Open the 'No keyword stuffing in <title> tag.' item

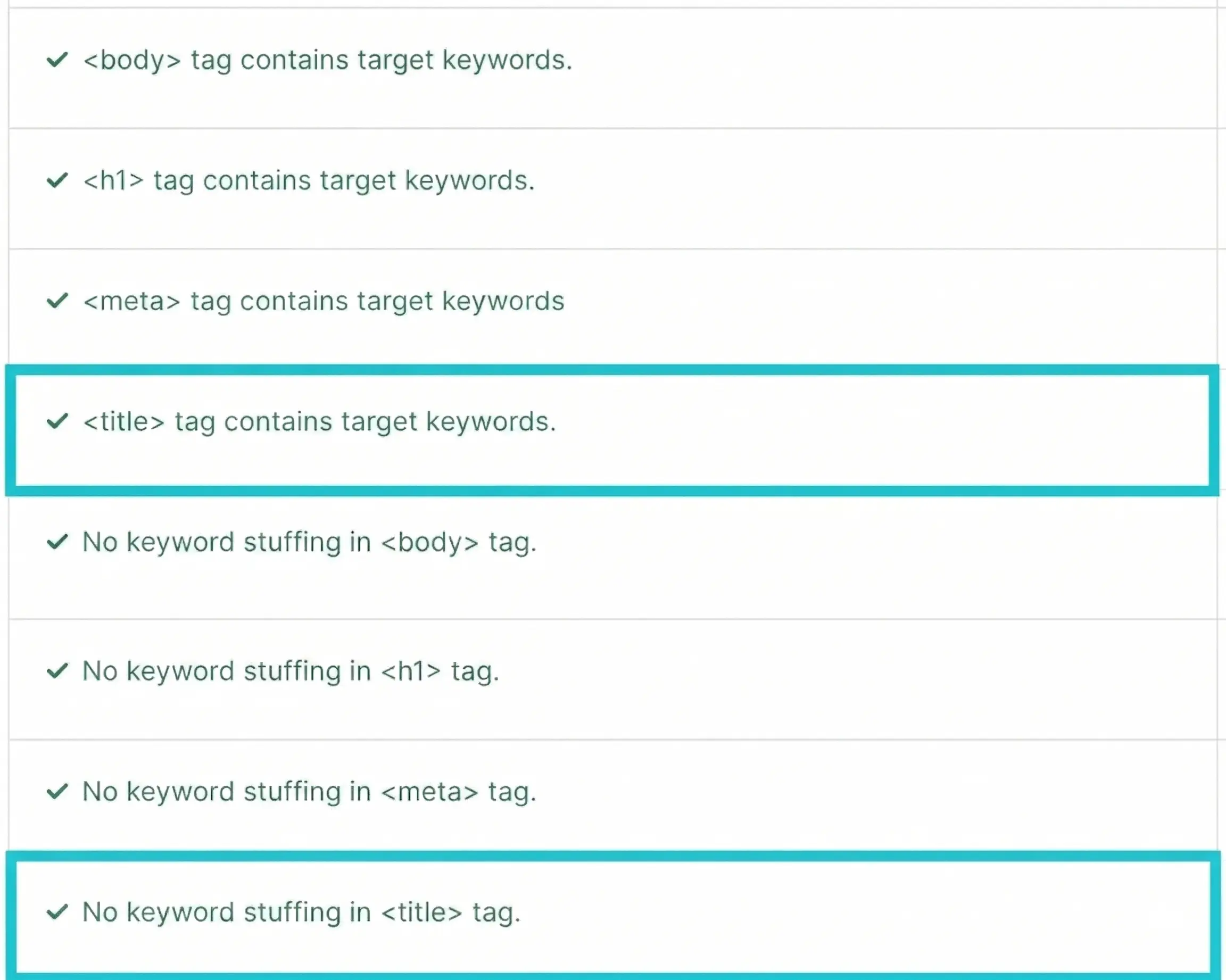tap(301, 912)
